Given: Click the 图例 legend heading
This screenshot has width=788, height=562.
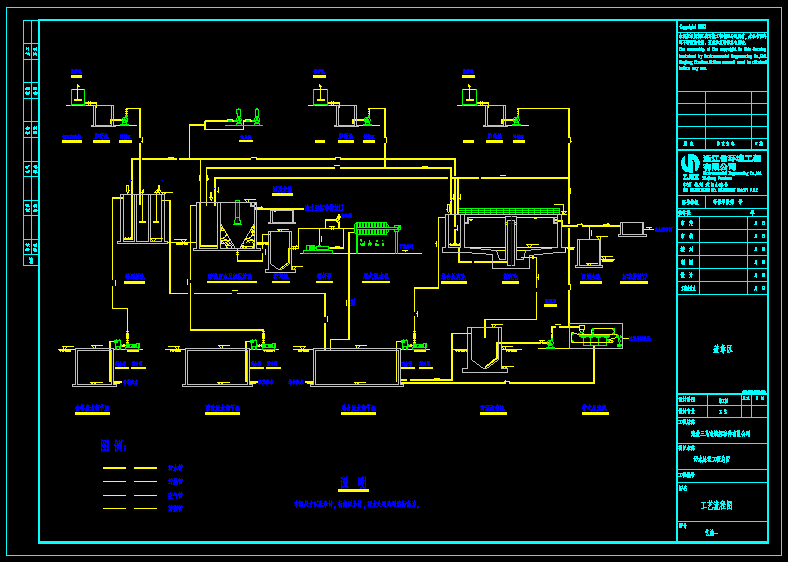Looking at the screenshot, I should coord(113,445).
